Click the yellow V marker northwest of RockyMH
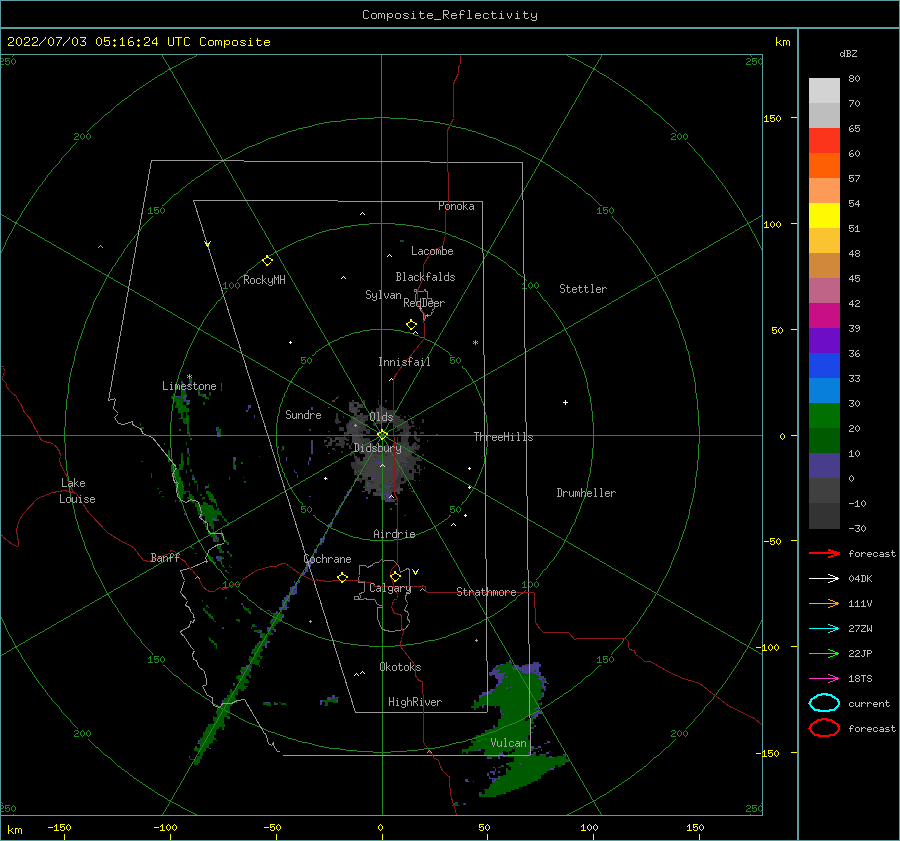The height and width of the screenshot is (841, 900). pyautogui.click(x=208, y=244)
